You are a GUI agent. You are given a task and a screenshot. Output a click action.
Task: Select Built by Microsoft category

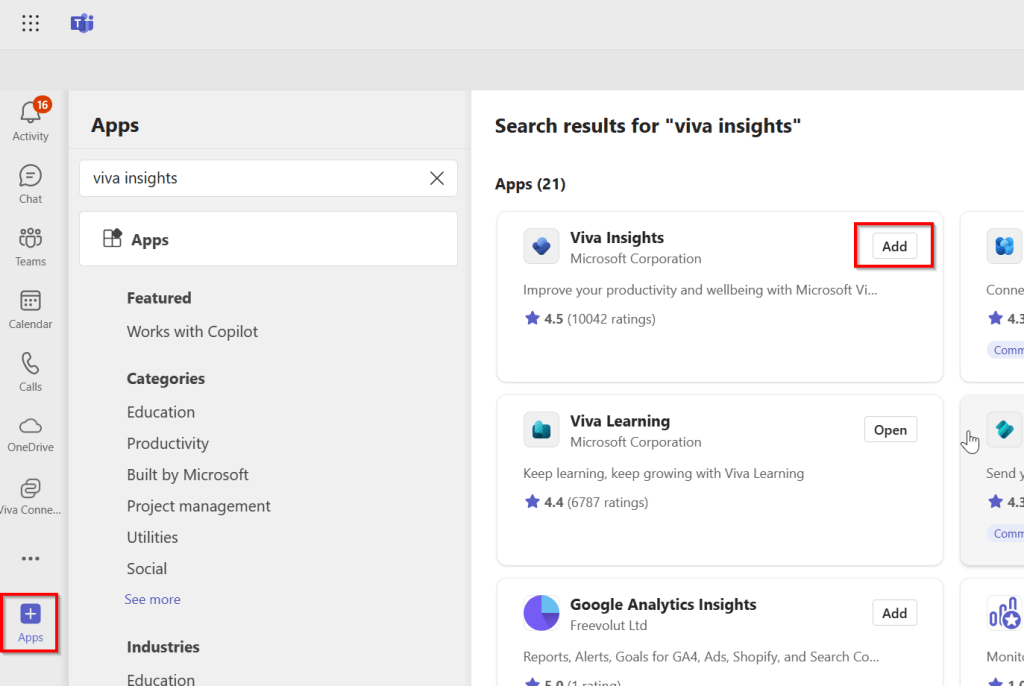point(187,474)
